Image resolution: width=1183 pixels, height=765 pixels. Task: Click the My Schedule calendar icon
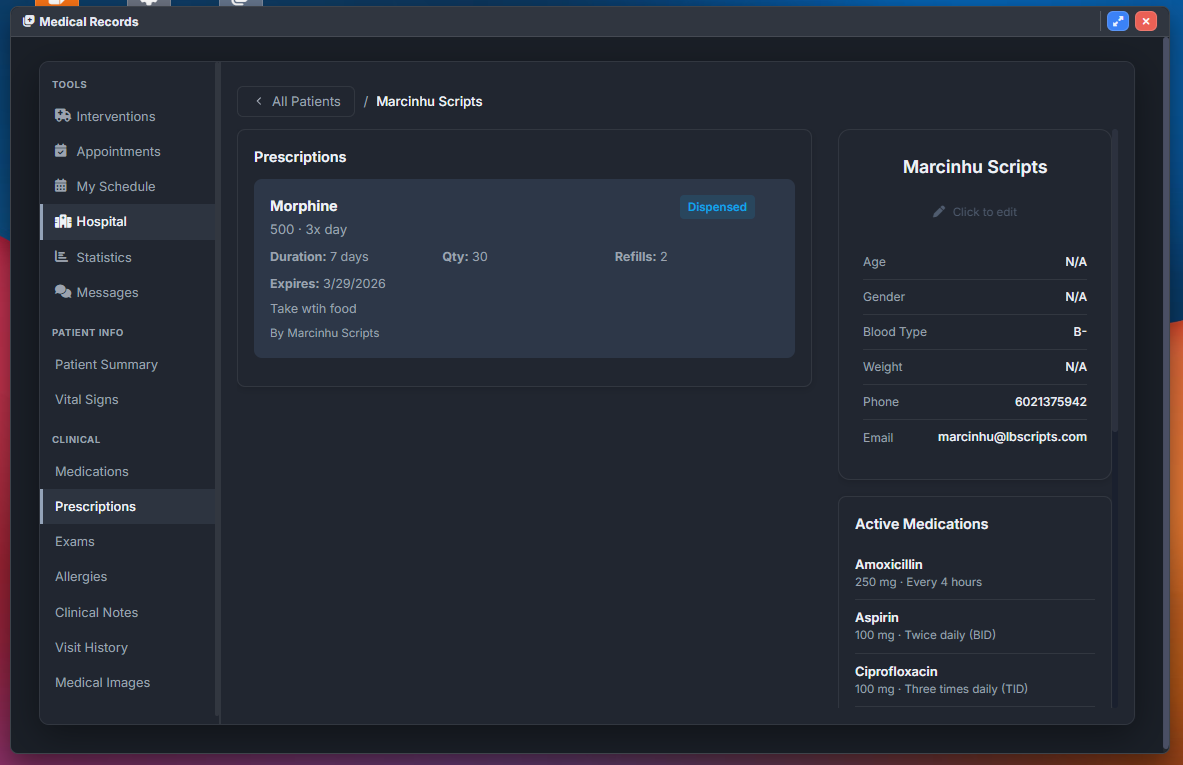coord(61,186)
